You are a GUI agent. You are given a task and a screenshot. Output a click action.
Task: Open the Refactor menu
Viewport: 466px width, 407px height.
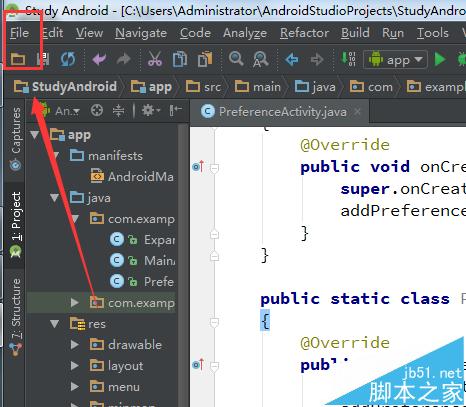coord(304,33)
